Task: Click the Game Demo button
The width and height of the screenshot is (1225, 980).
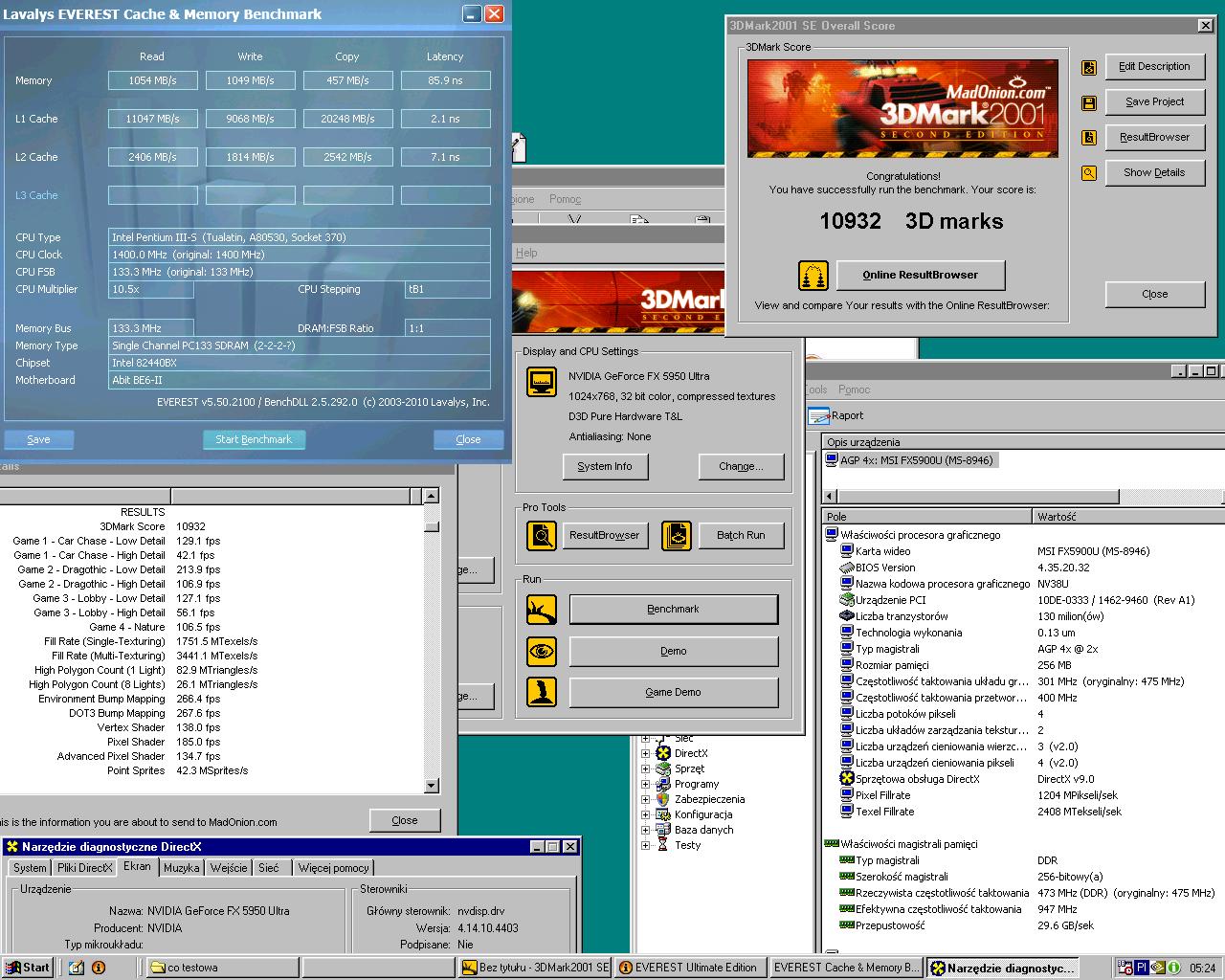Action: (x=674, y=692)
